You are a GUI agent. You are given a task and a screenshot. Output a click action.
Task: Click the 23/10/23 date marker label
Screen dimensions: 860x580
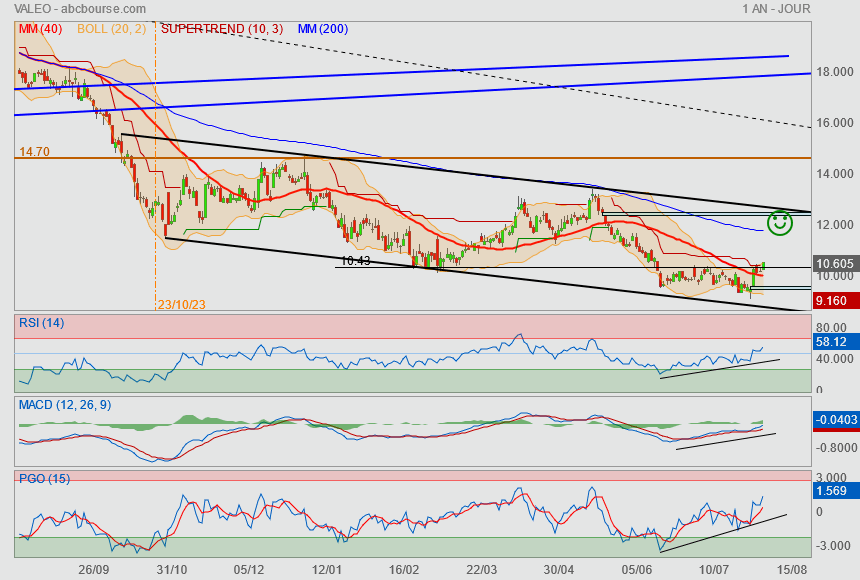tap(182, 305)
